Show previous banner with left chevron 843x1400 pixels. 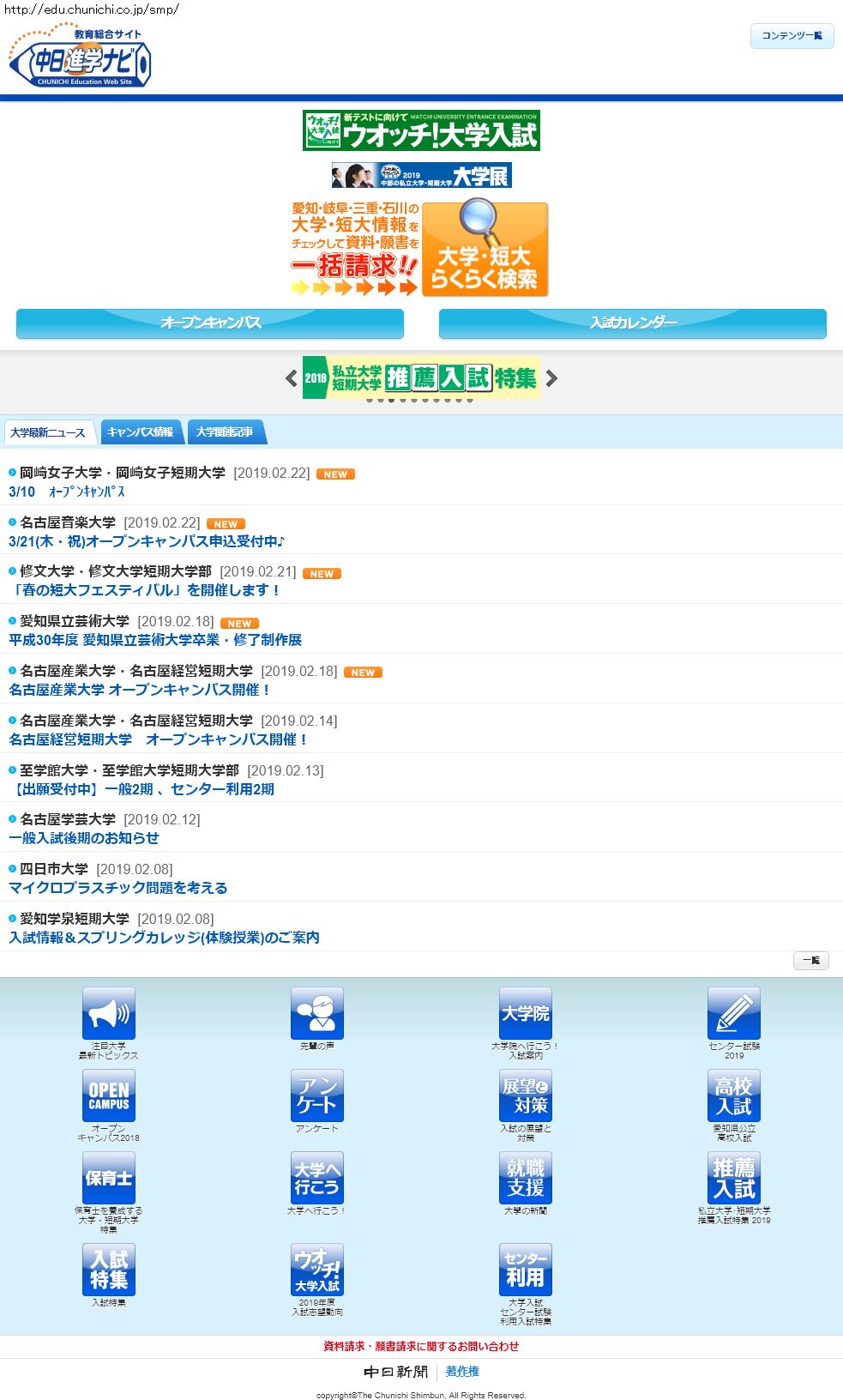[x=292, y=378]
